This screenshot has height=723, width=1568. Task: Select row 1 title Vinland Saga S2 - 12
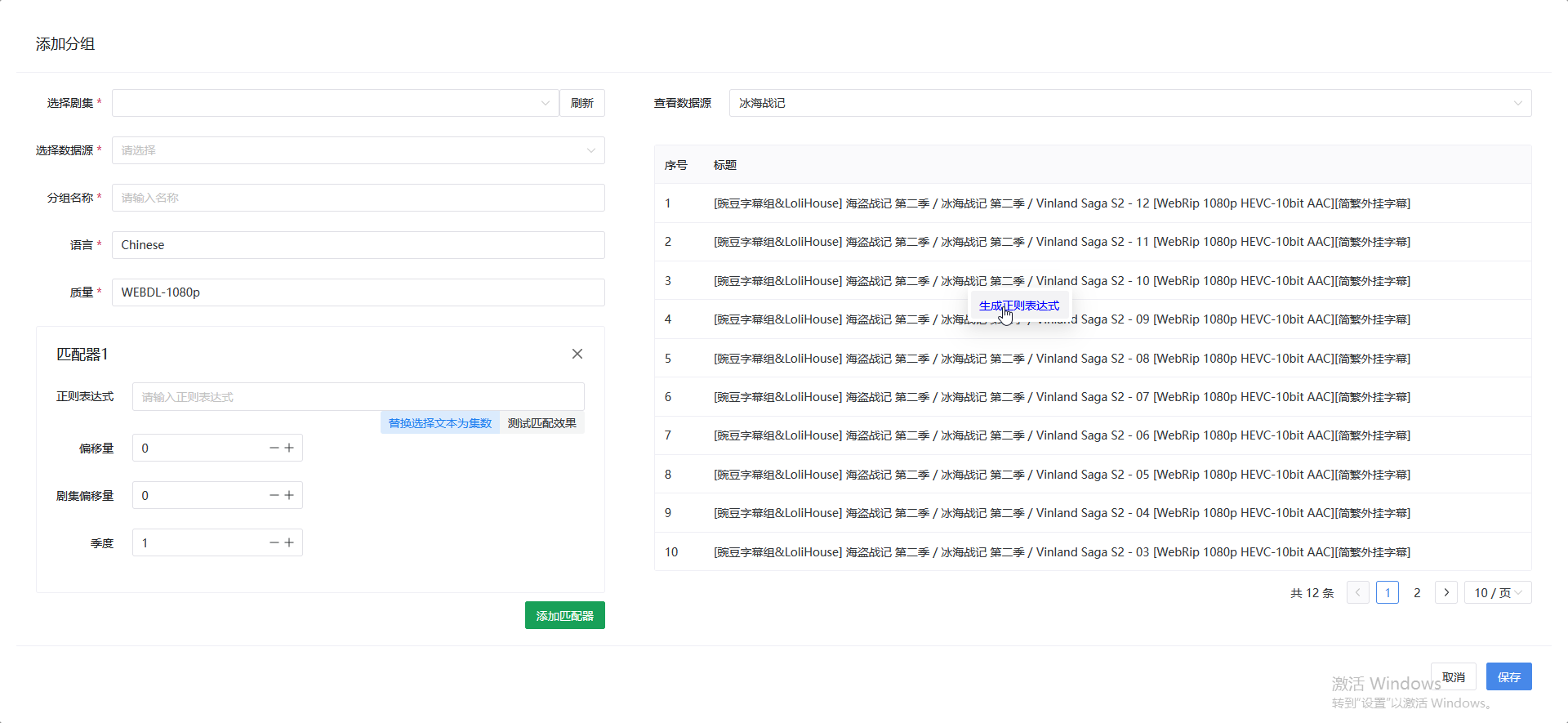[x=1062, y=203]
